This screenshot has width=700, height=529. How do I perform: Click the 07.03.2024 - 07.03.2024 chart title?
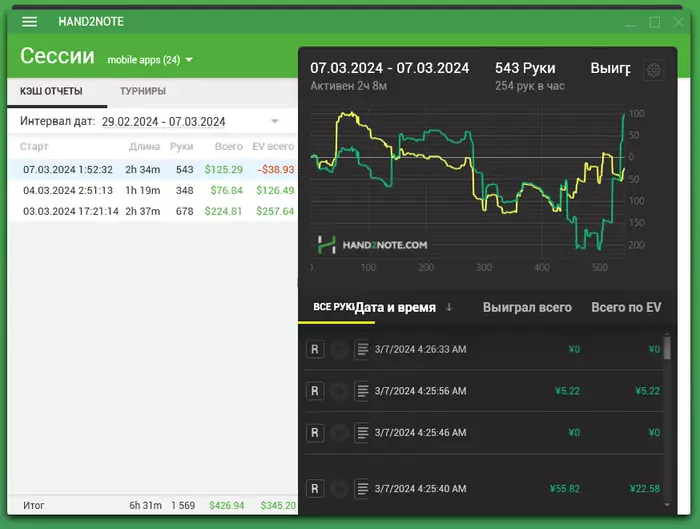click(389, 68)
